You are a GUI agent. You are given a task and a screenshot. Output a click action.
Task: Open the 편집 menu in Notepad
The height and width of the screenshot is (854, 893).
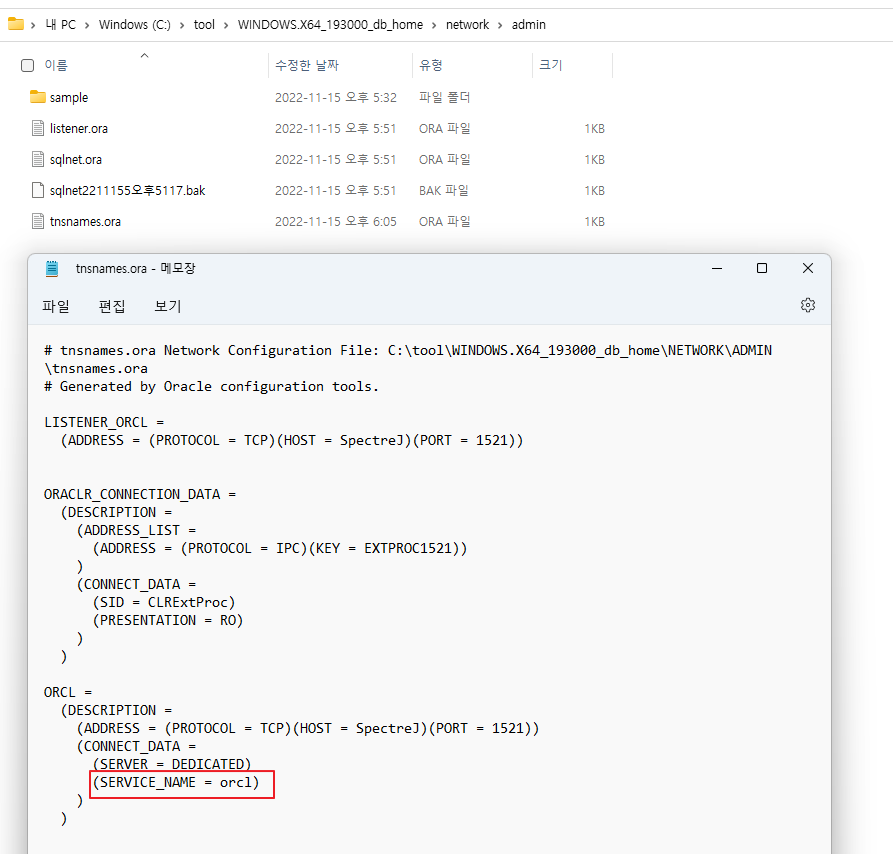[x=112, y=306]
